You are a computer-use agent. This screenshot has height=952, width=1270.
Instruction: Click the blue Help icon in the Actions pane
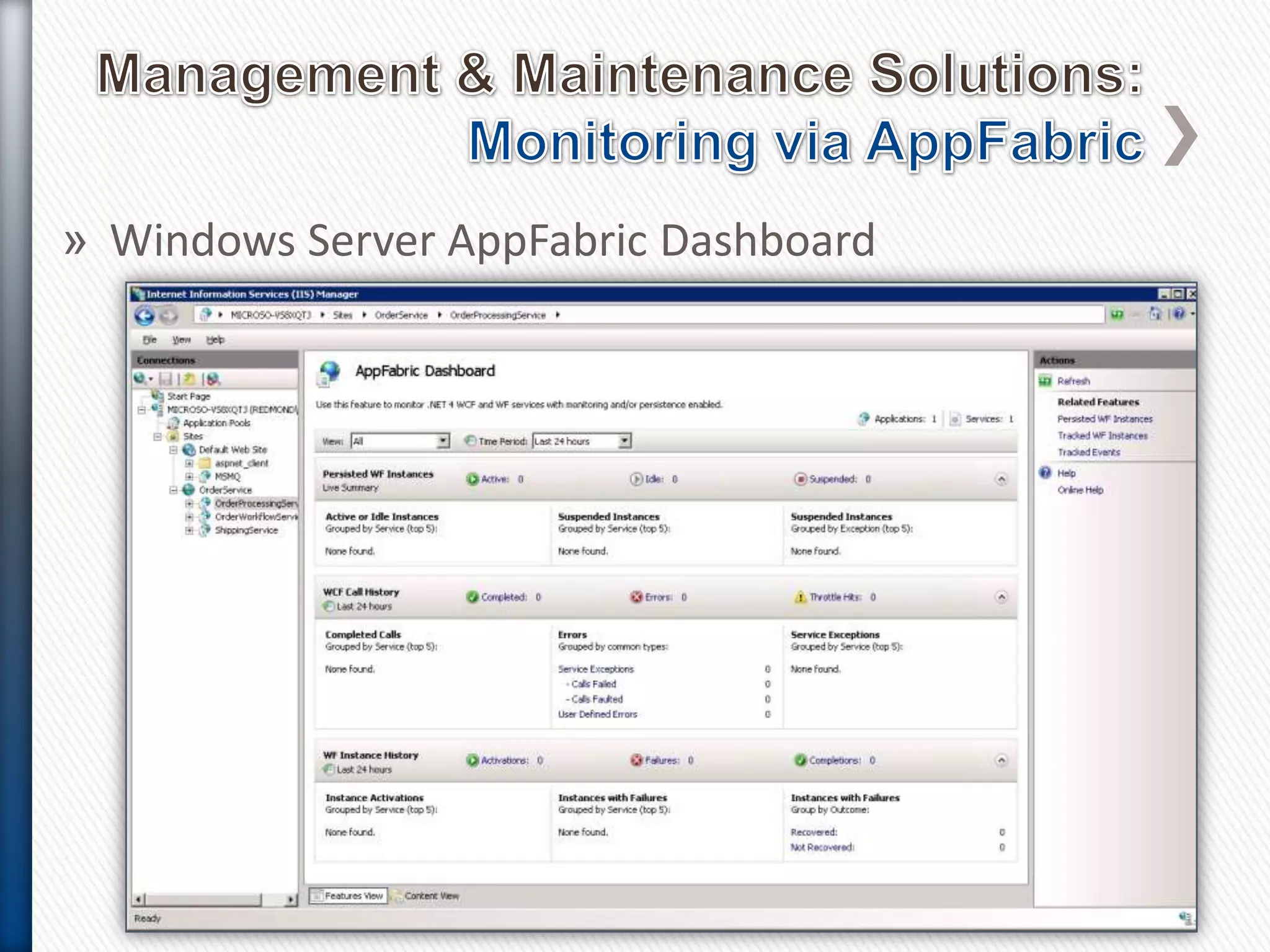[1046, 473]
